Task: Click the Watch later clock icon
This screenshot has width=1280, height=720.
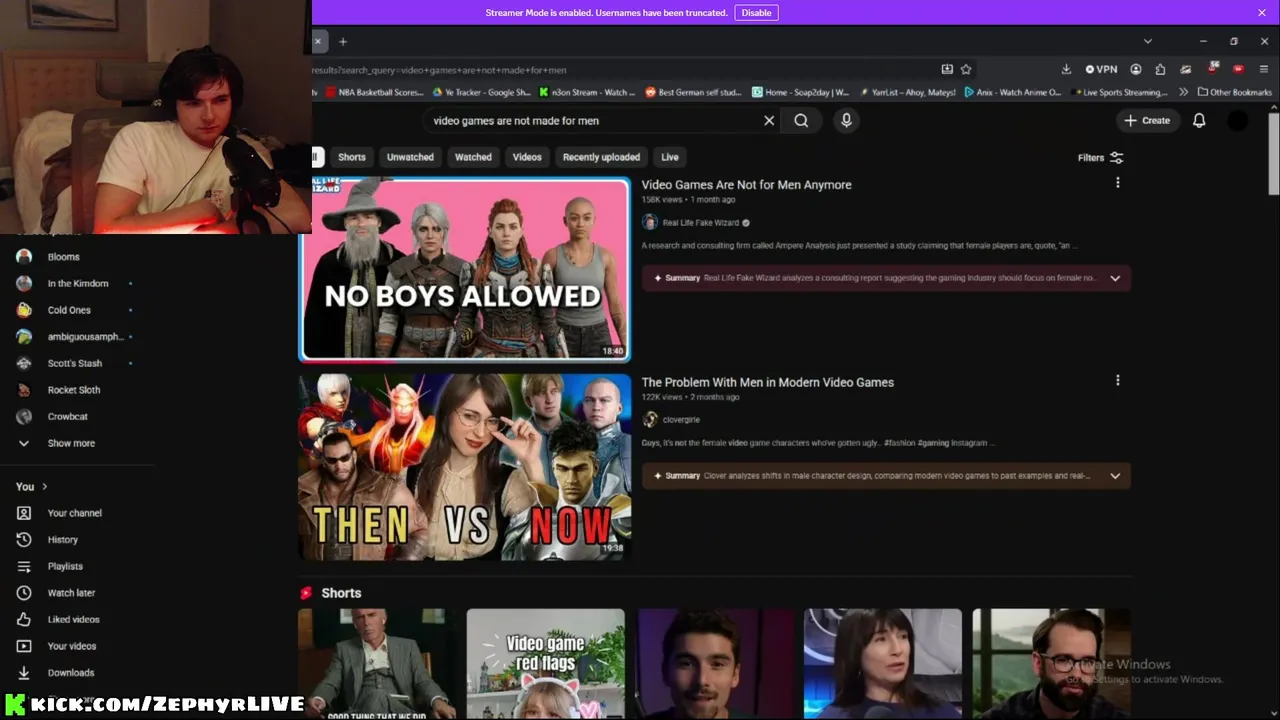Action: 24,592
